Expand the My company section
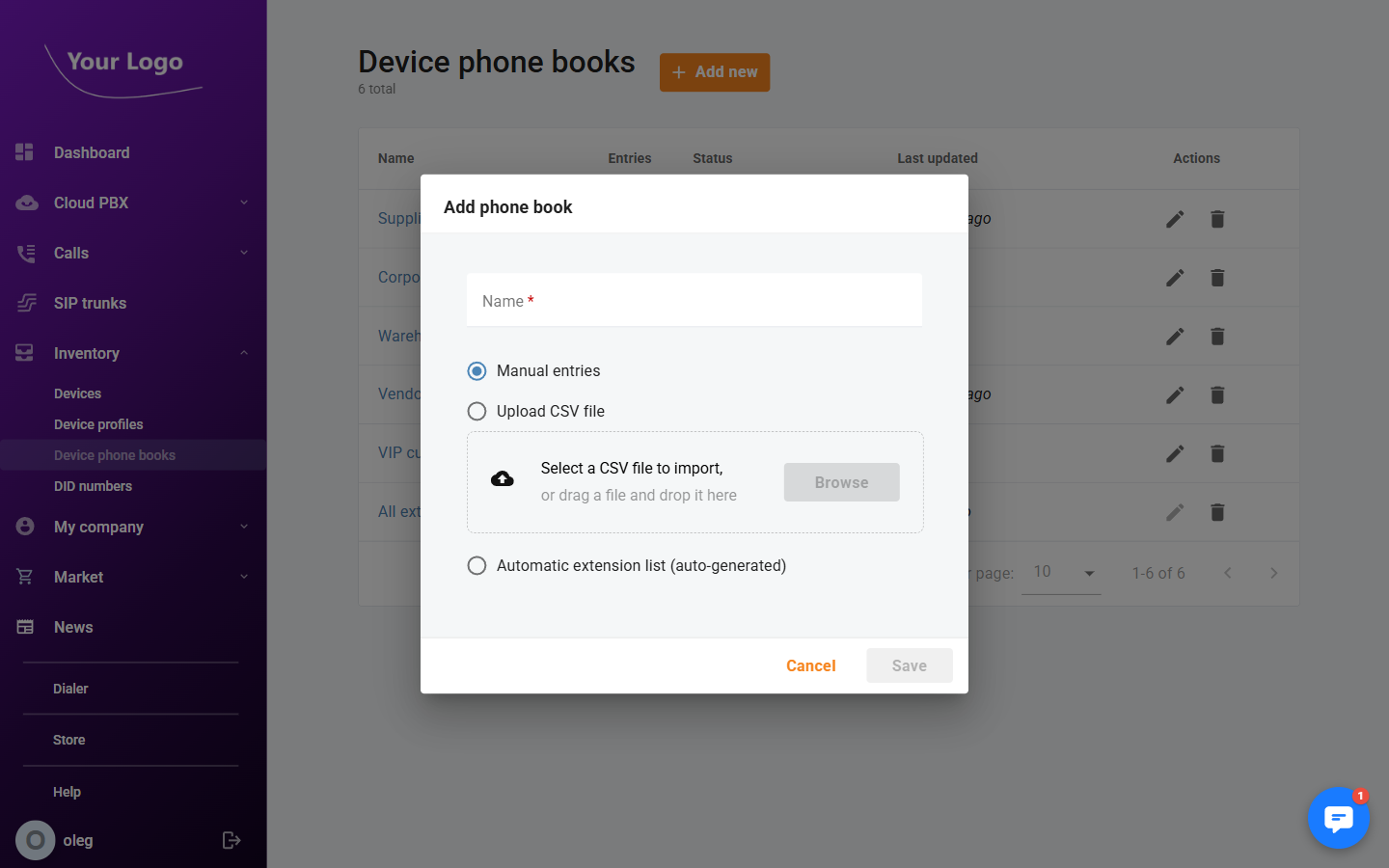1389x868 pixels. point(244,527)
